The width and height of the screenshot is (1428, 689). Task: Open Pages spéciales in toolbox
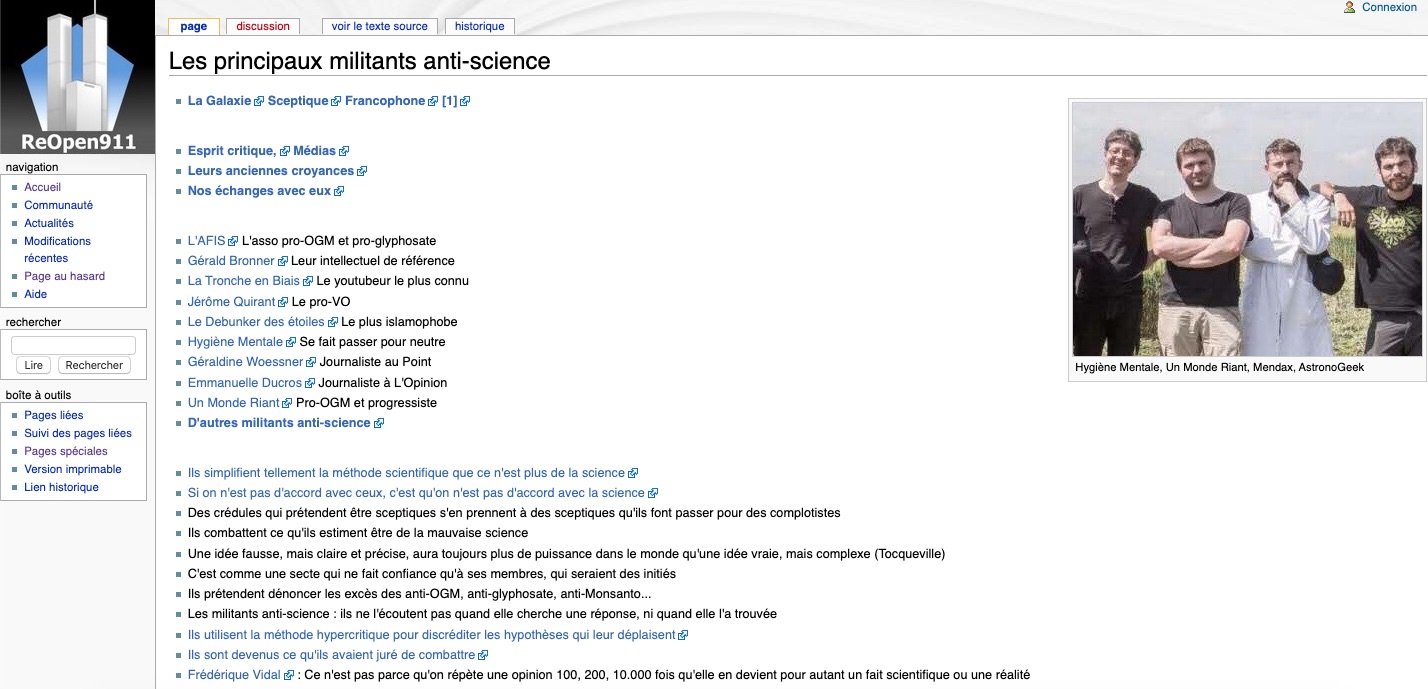[x=66, y=451]
